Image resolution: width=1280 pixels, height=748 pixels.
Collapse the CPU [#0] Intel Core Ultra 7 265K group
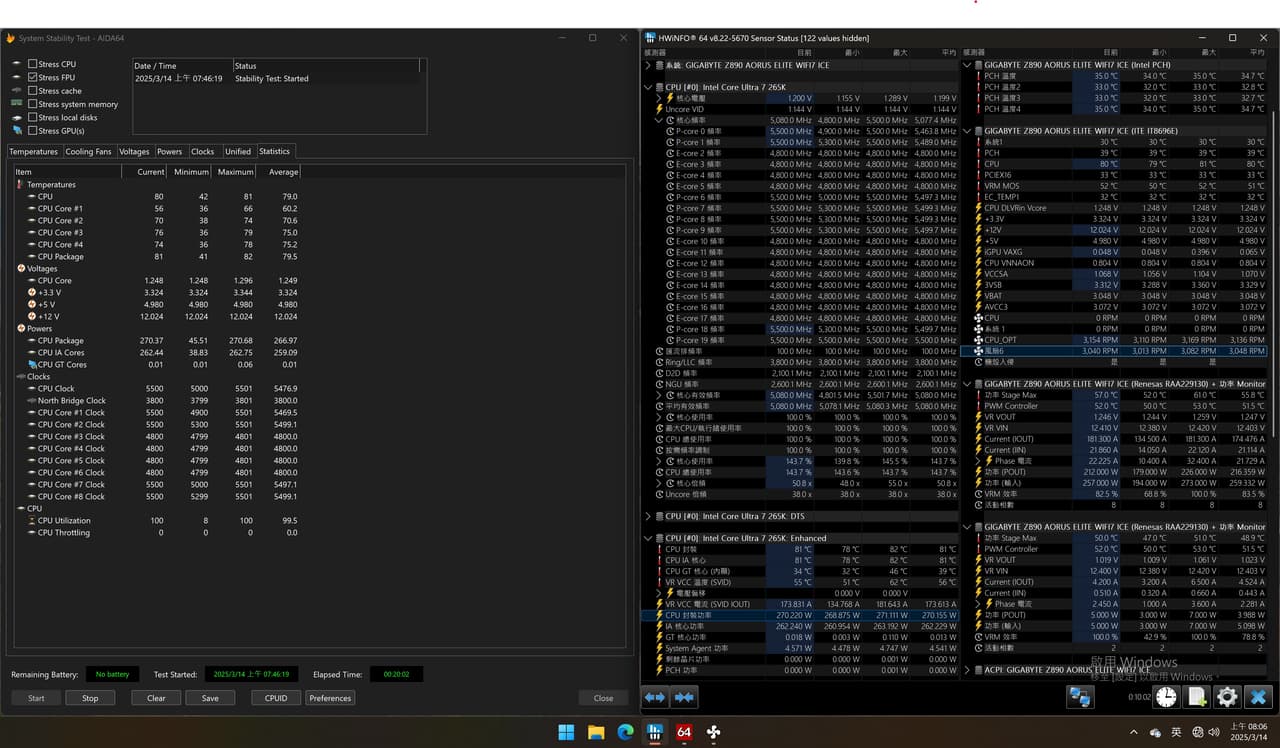coord(648,87)
